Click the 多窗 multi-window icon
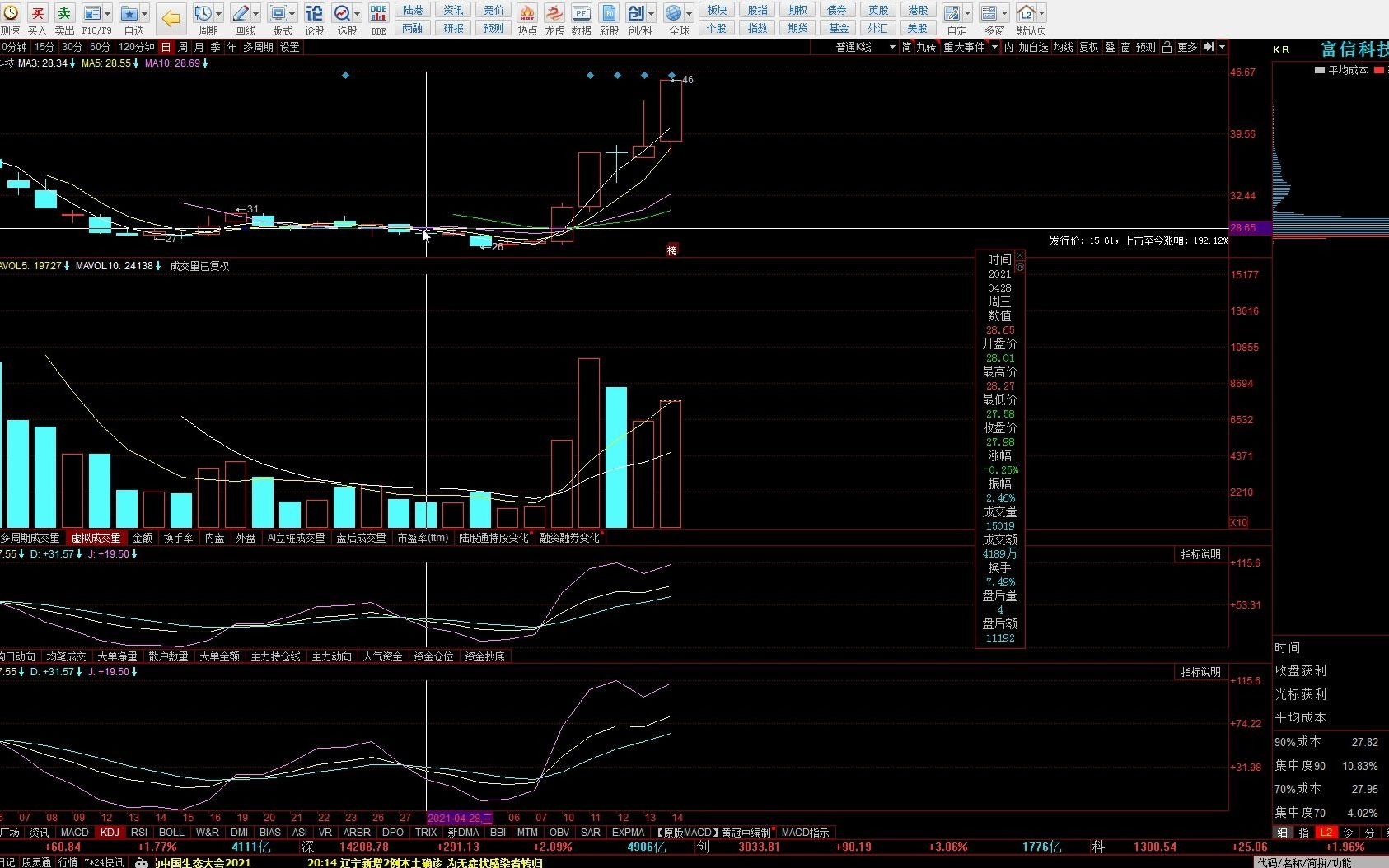This screenshot has height=868, width=1389. click(989, 13)
